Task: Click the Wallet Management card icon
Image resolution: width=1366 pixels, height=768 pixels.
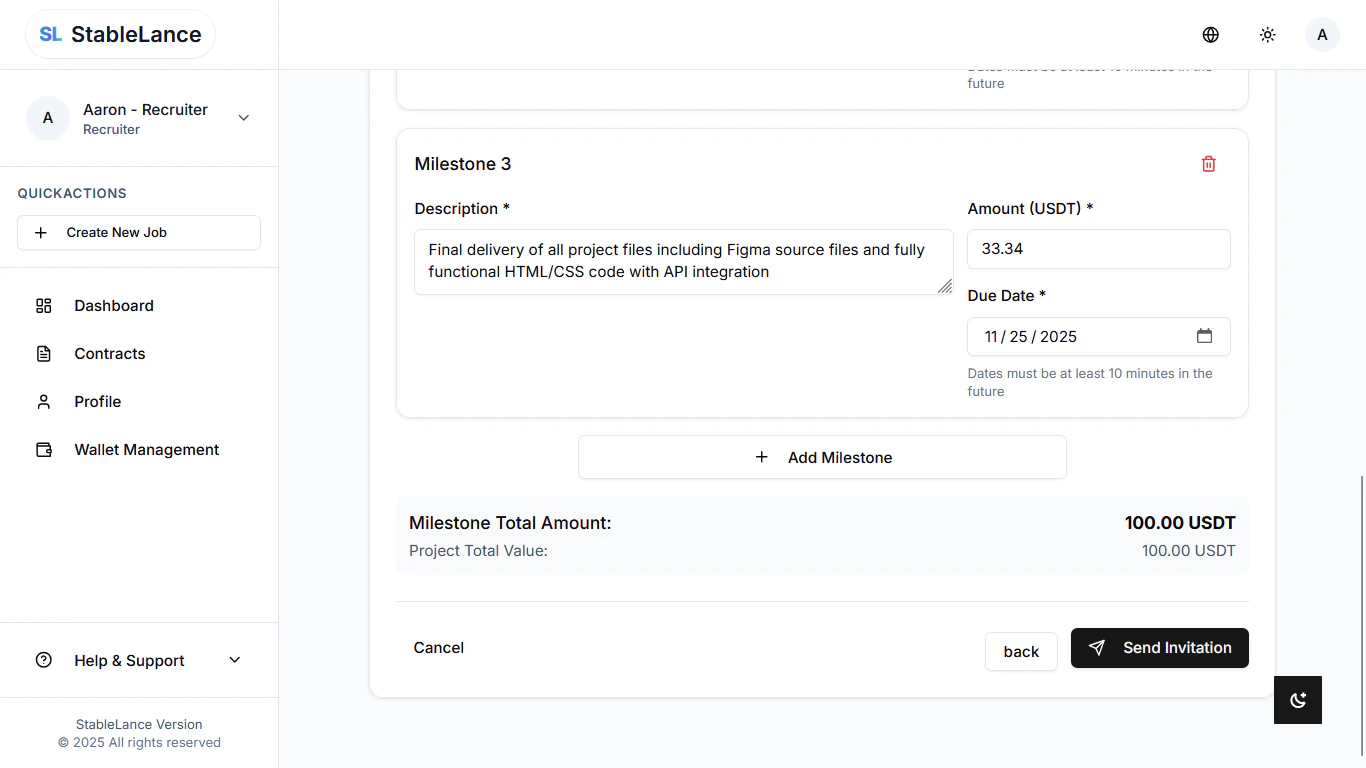Action: point(44,449)
